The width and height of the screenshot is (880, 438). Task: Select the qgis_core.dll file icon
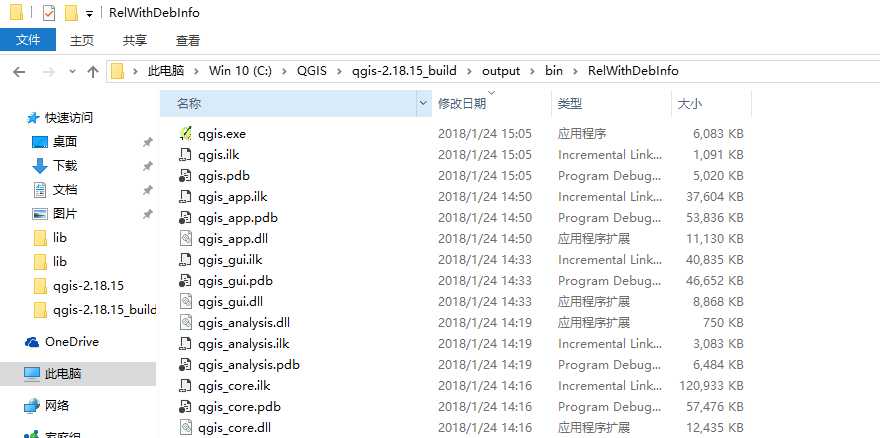point(185,427)
